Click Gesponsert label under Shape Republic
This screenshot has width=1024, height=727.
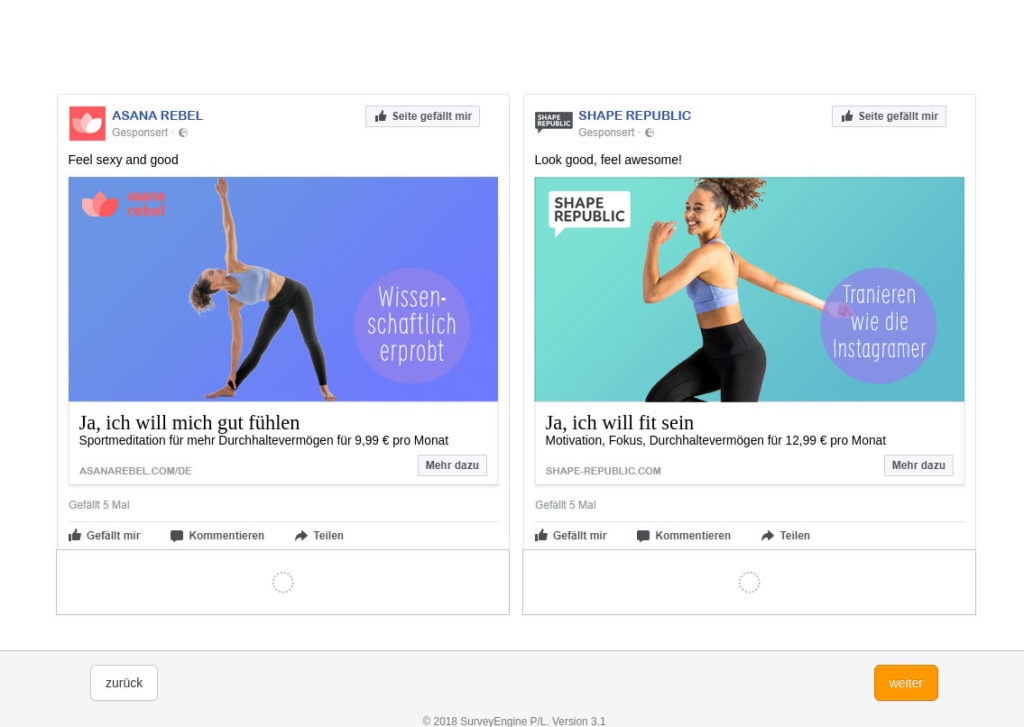point(606,133)
